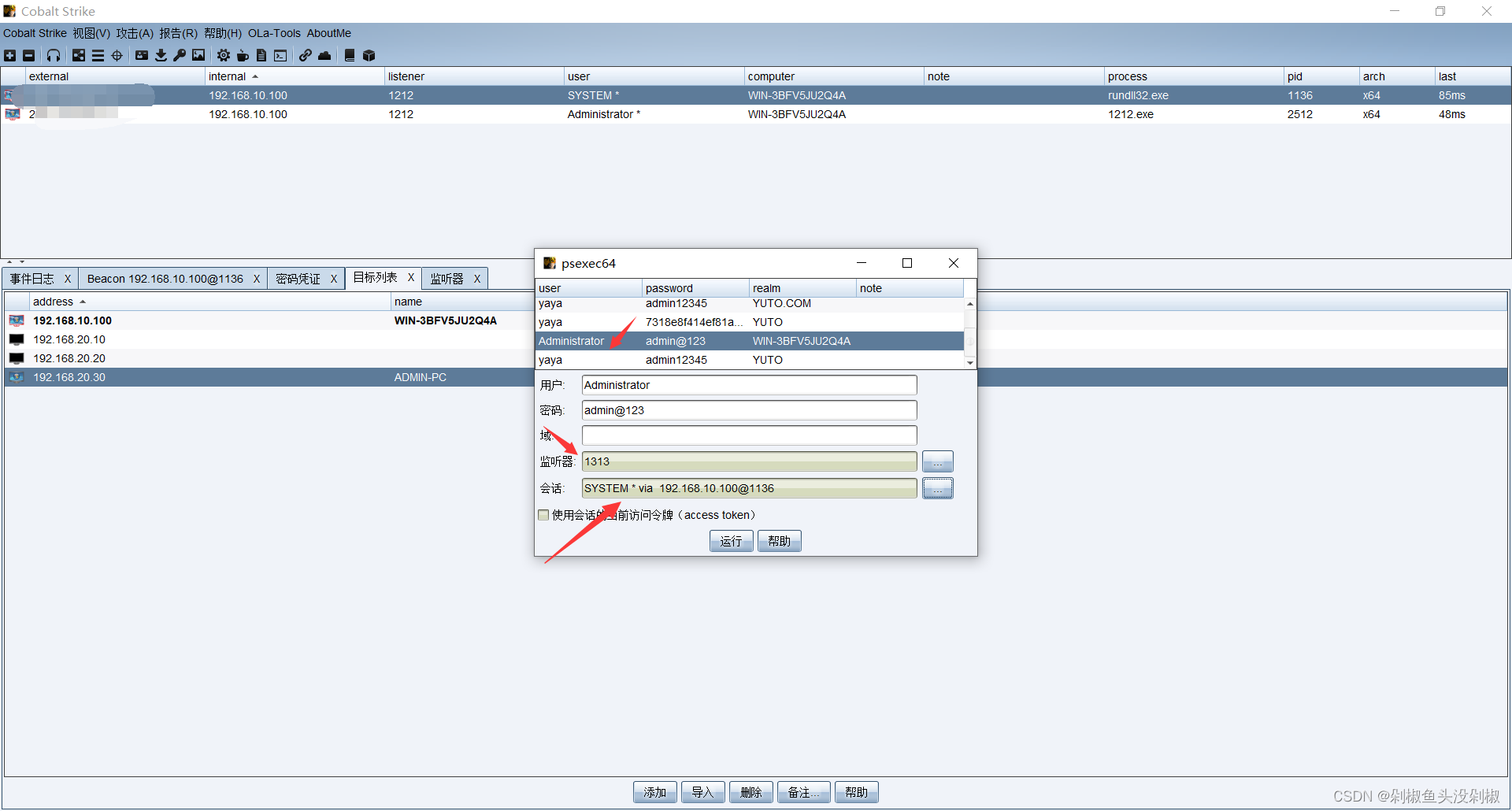Click the coffee cup Java applet icon
This screenshot has width=1512, height=811.
tap(243, 55)
